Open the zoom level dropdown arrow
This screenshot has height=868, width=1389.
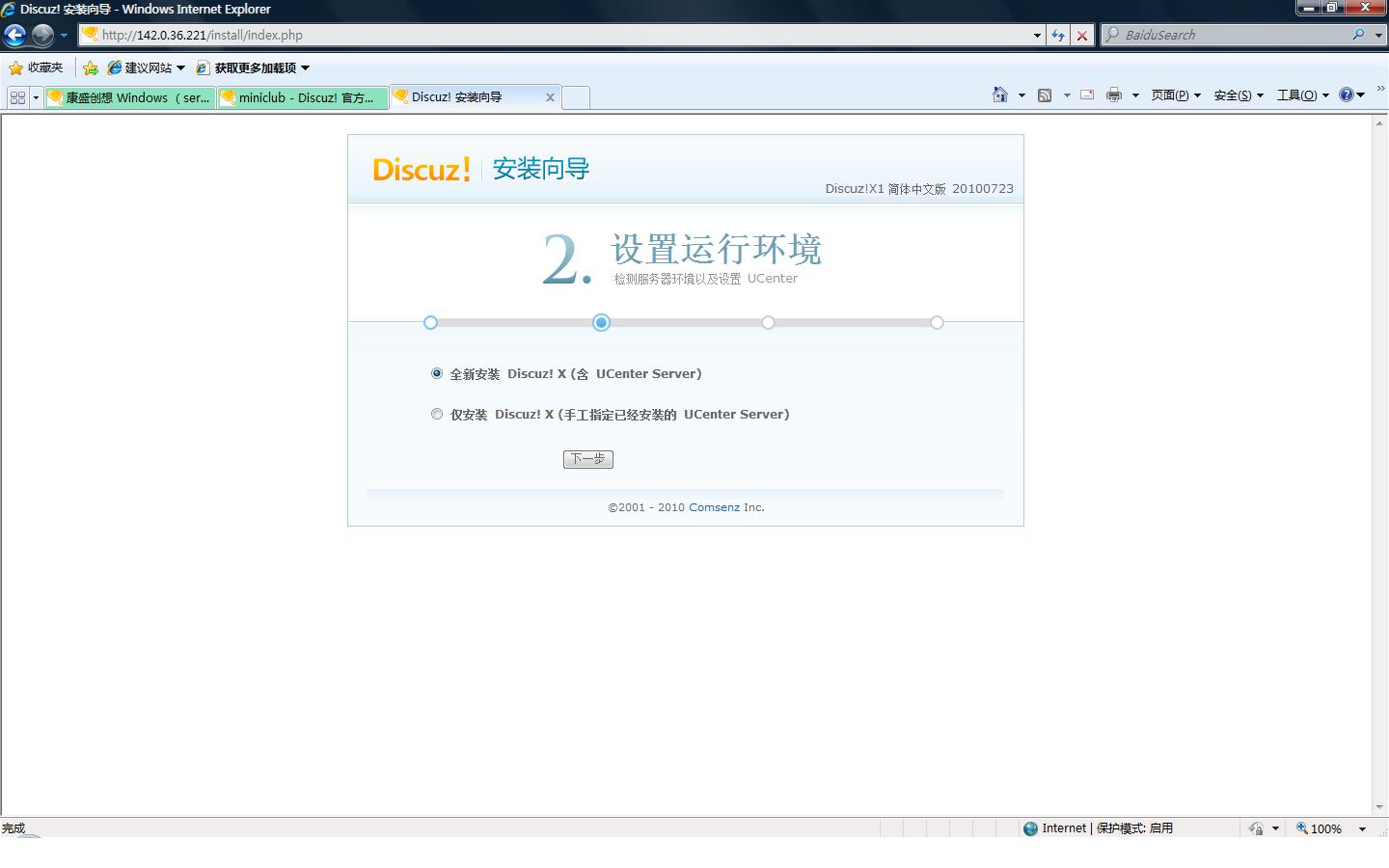click(1362, 828)
